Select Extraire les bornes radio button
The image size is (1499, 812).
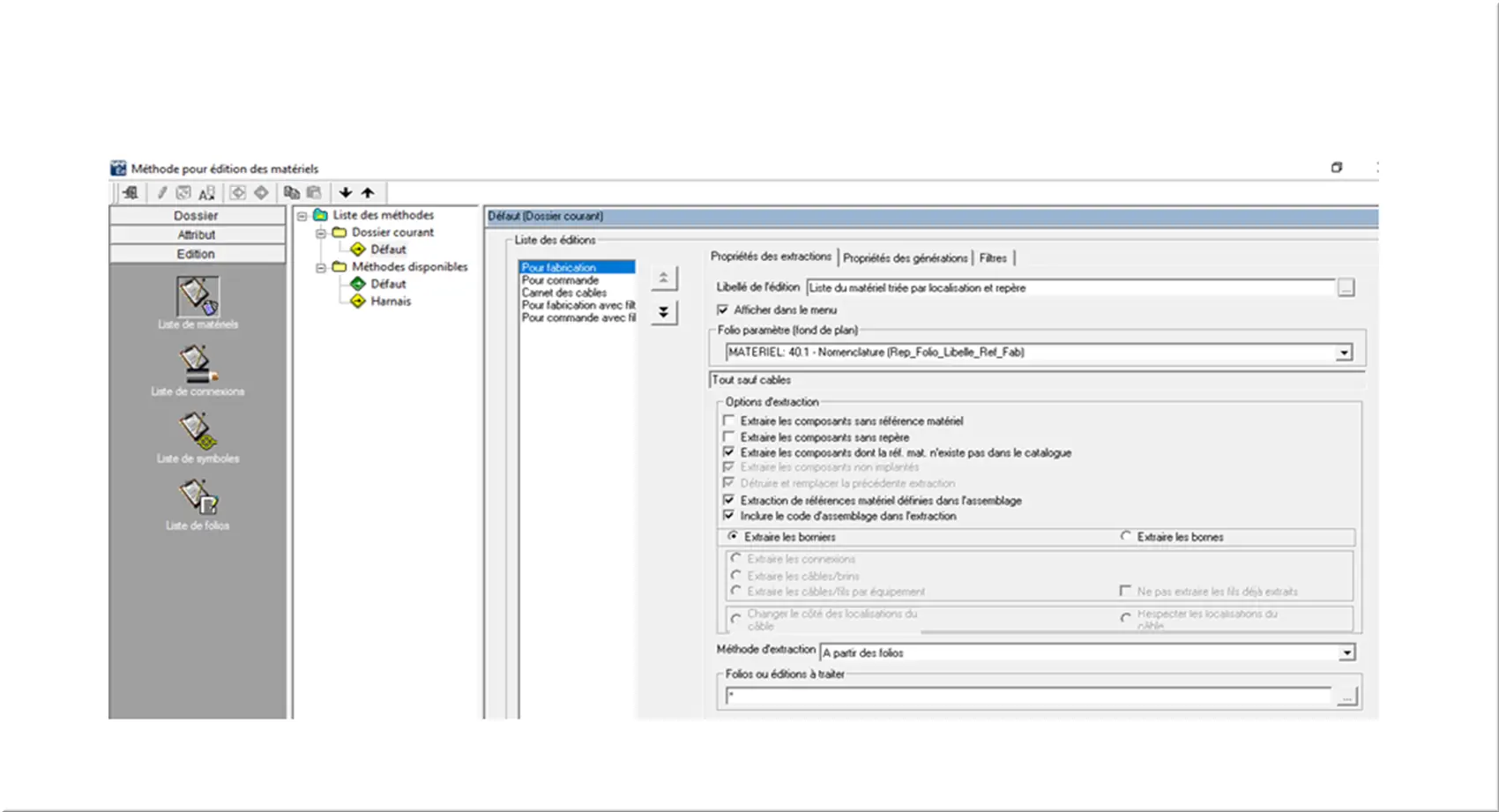point(1126,536)
